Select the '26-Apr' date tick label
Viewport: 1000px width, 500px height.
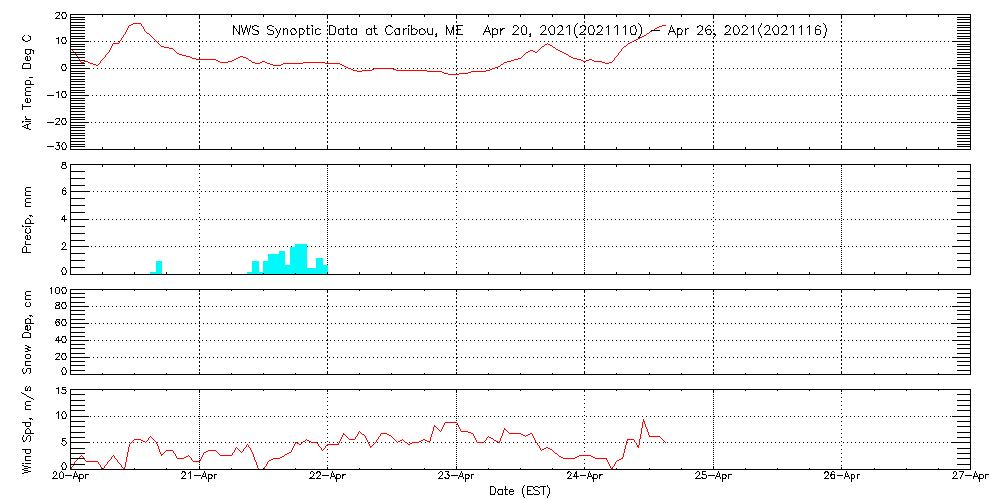point(842,475)
